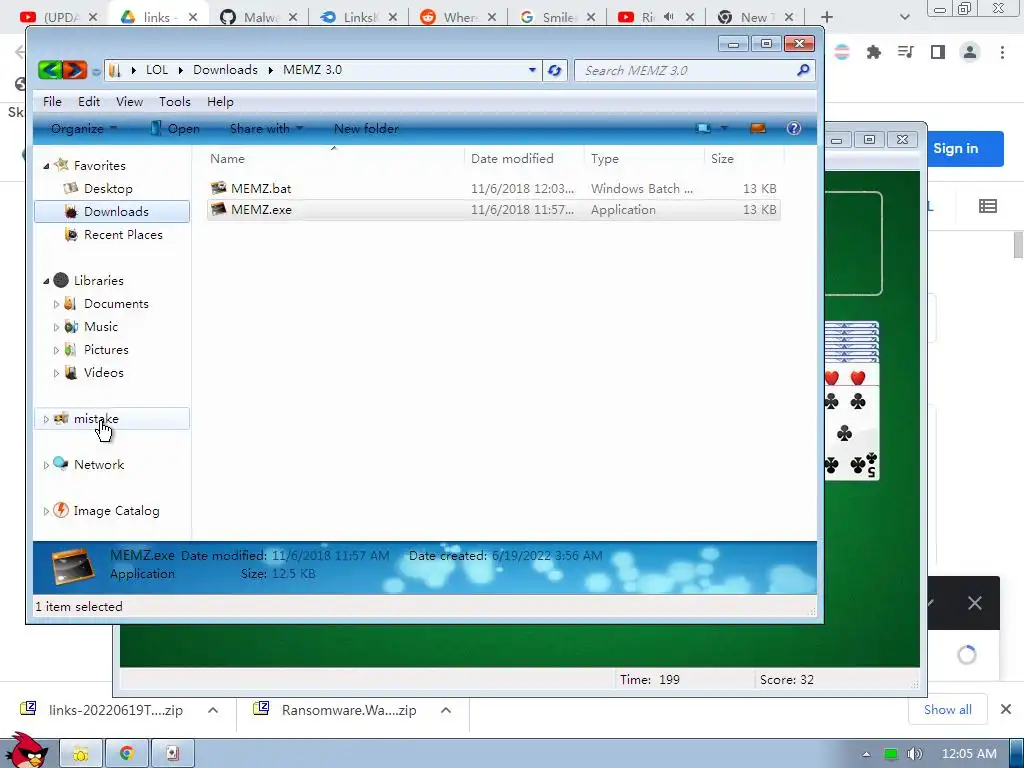Select the Network node
The height and width of the screenshot is (768, 1024).
[x=99, y=464]
